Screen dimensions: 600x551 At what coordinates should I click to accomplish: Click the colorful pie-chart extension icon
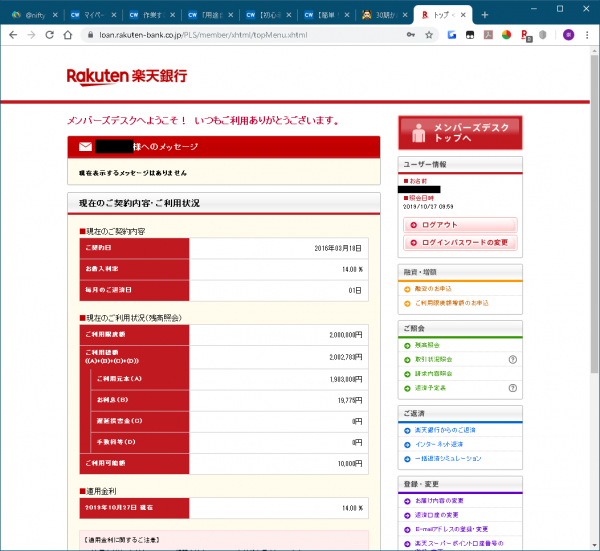(506, 35)
